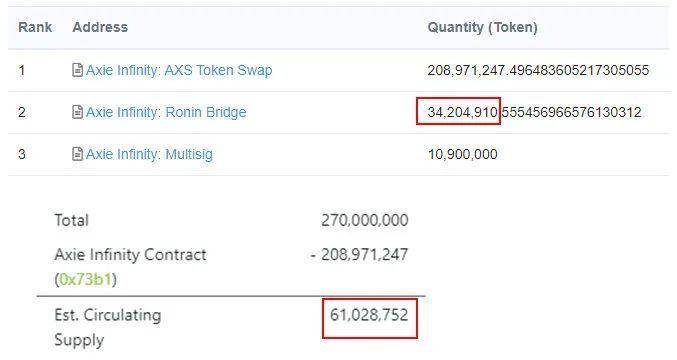This screenshot has height=360, width=677.
Task: Click the minus 208,971,247 contract figure
Action: 359,255
